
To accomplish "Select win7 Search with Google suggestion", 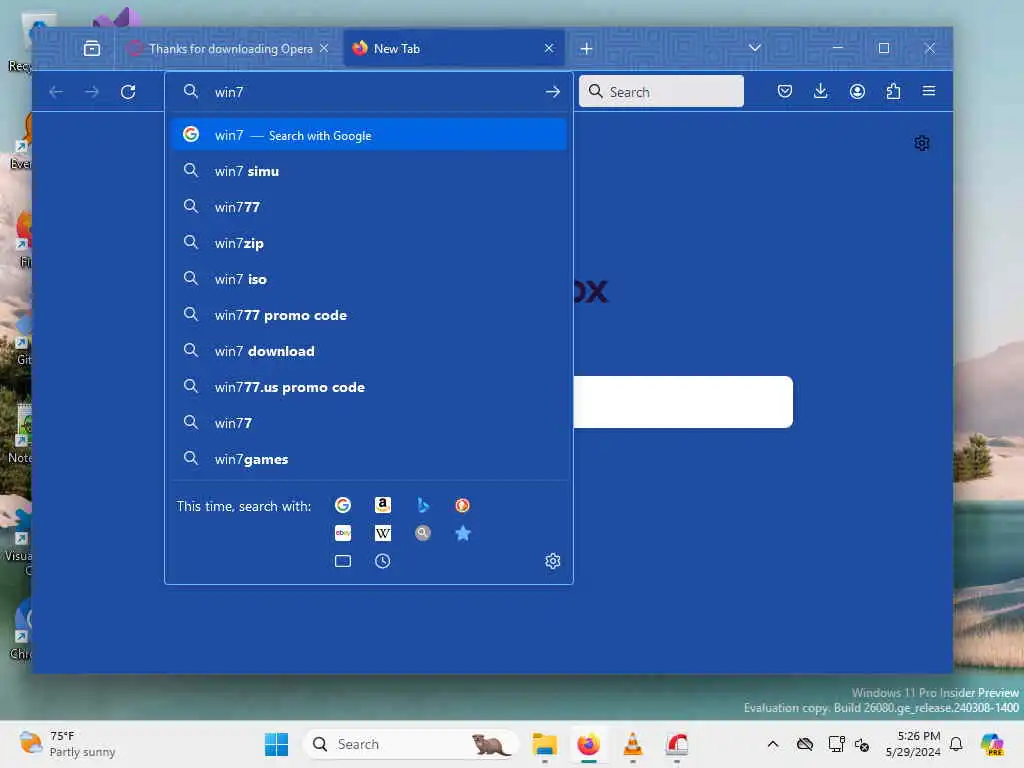I will click(369, 135).
